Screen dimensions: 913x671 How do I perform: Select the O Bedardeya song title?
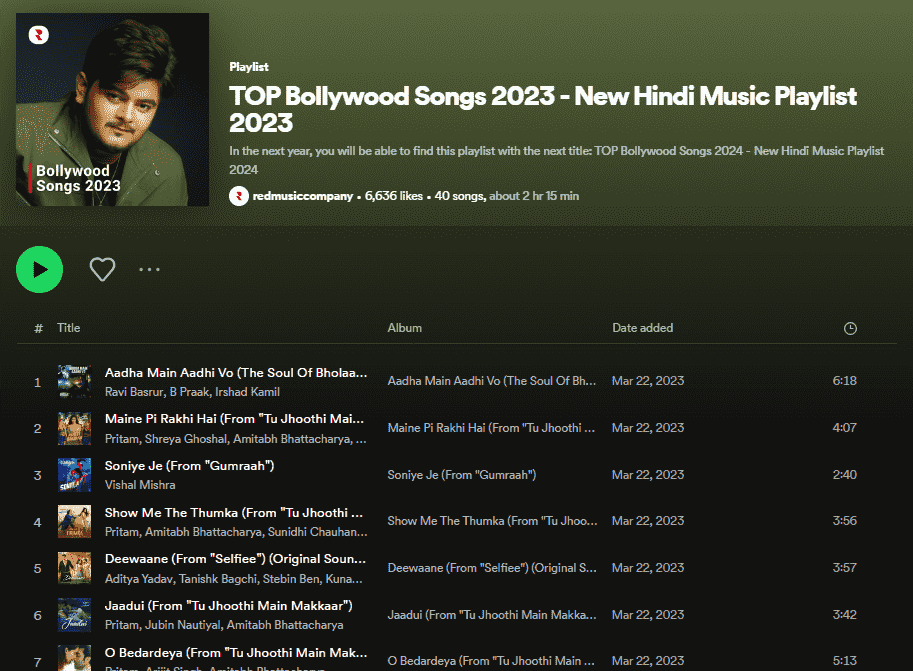(236, 653)
